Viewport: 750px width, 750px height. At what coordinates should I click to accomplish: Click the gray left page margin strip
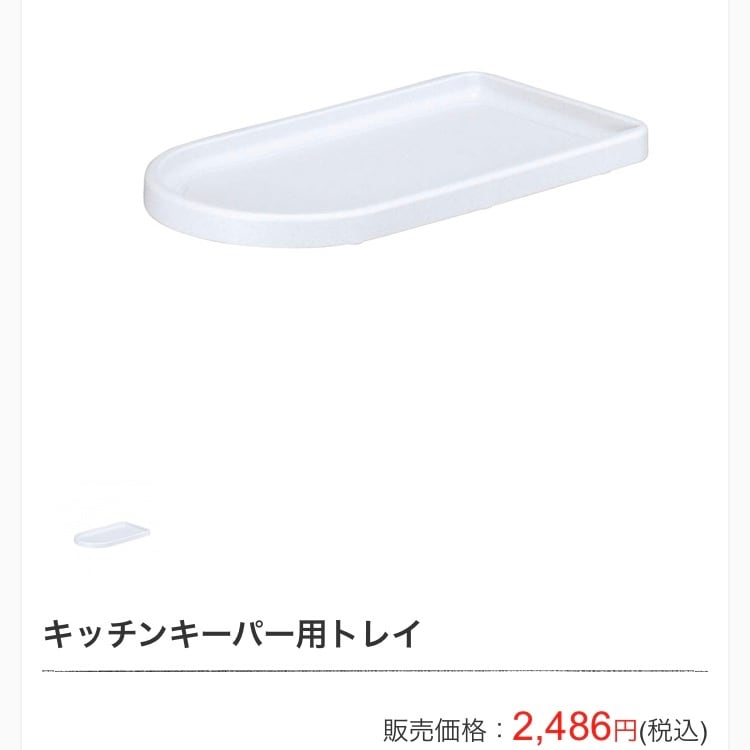click(x=11, y=375)
